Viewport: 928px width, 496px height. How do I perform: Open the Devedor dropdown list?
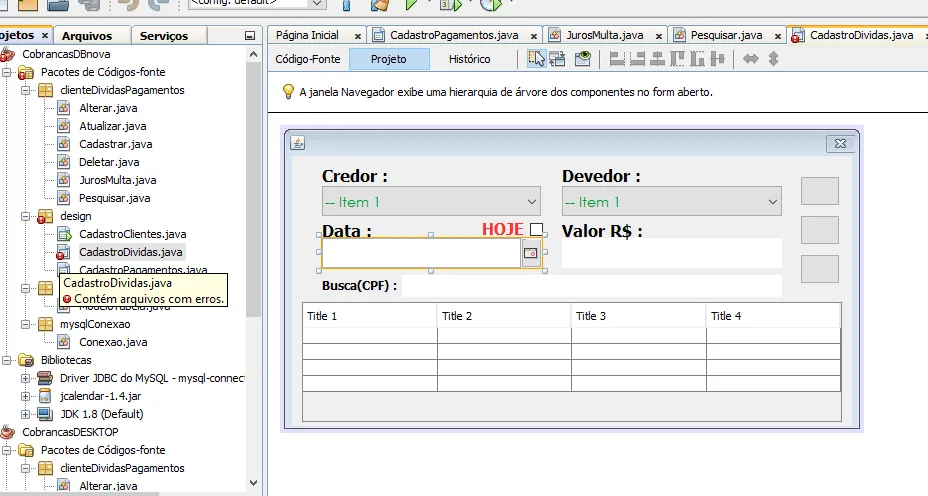(671, 202)
